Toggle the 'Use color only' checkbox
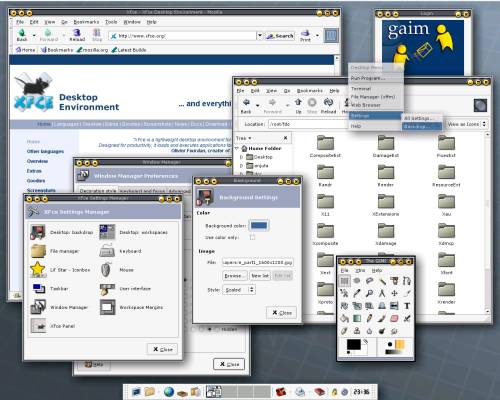Viewport: 500px width, 400px height. coord(252,237)
